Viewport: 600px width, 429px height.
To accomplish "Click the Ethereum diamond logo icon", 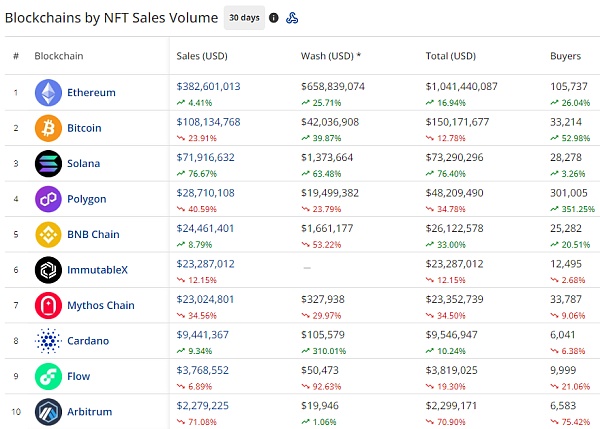I will pyautogui.click(x=48, y=93).
